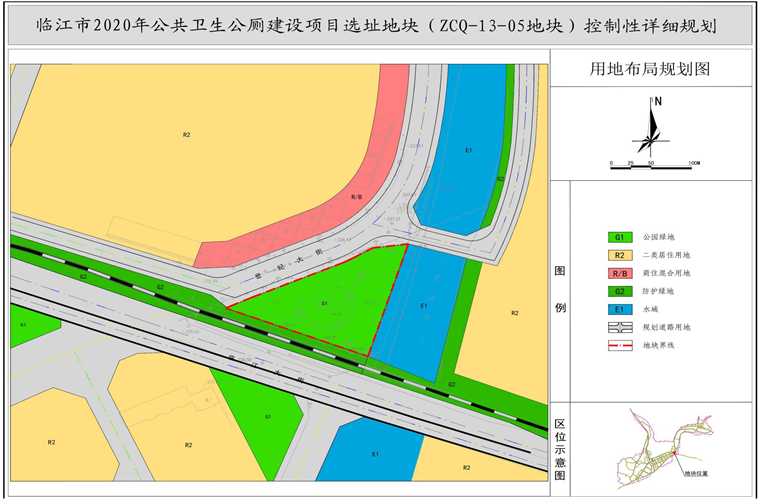760x499 pixels.
Task: Click the 用地布局规划图 panel heading
Action: click(x=649, y=69)
